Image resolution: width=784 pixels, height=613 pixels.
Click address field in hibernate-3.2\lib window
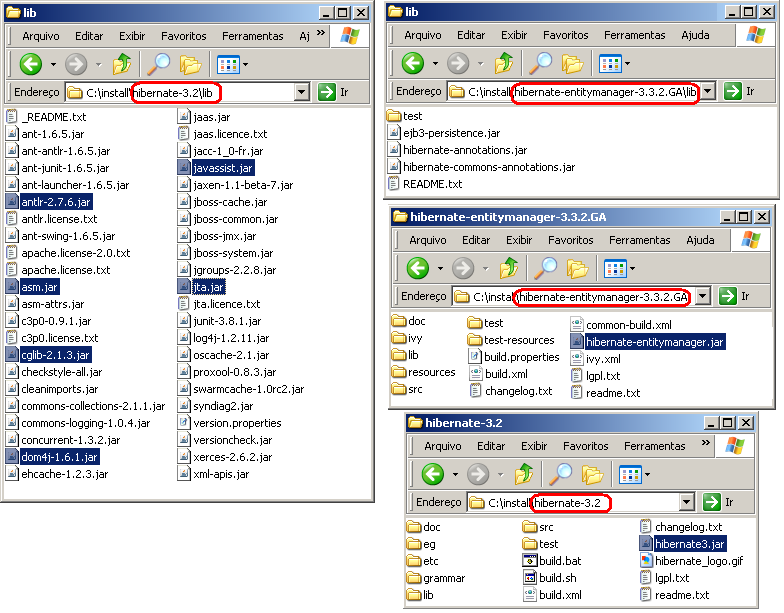click(x=188, y=92)
